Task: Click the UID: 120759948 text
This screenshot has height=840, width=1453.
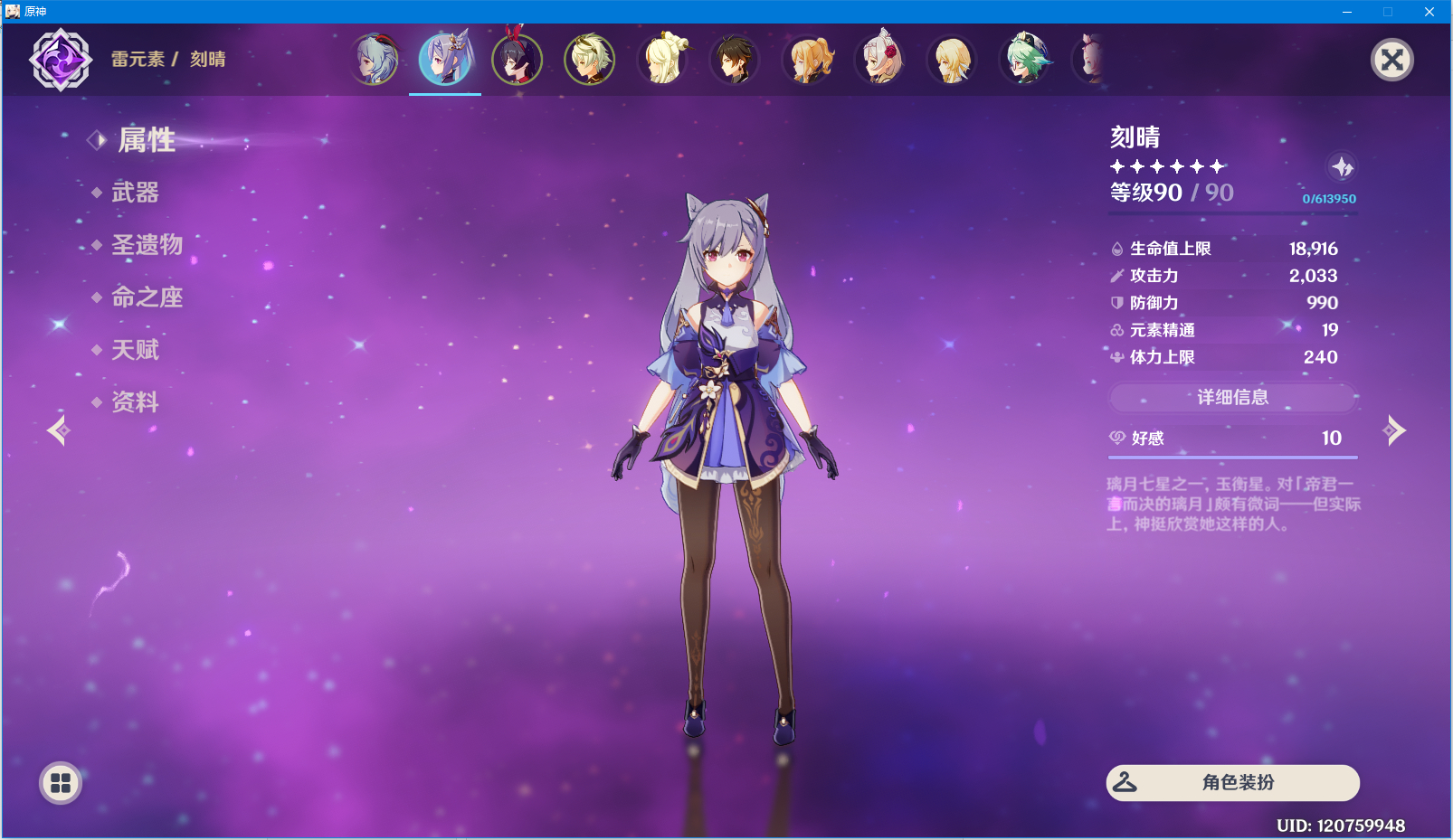Action: (x=1341, y=826)
